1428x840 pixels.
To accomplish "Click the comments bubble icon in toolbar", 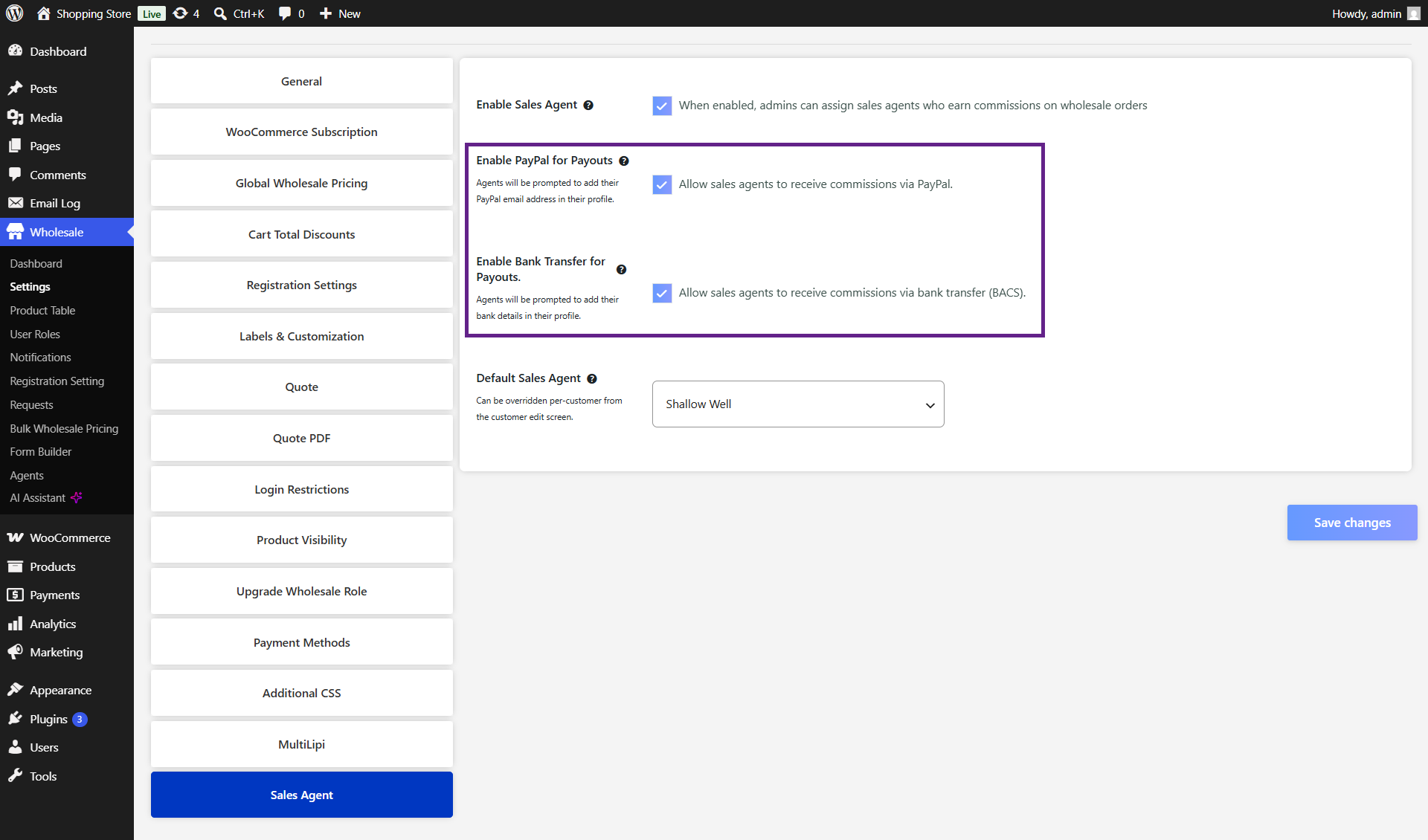I will tap(285, 13).
